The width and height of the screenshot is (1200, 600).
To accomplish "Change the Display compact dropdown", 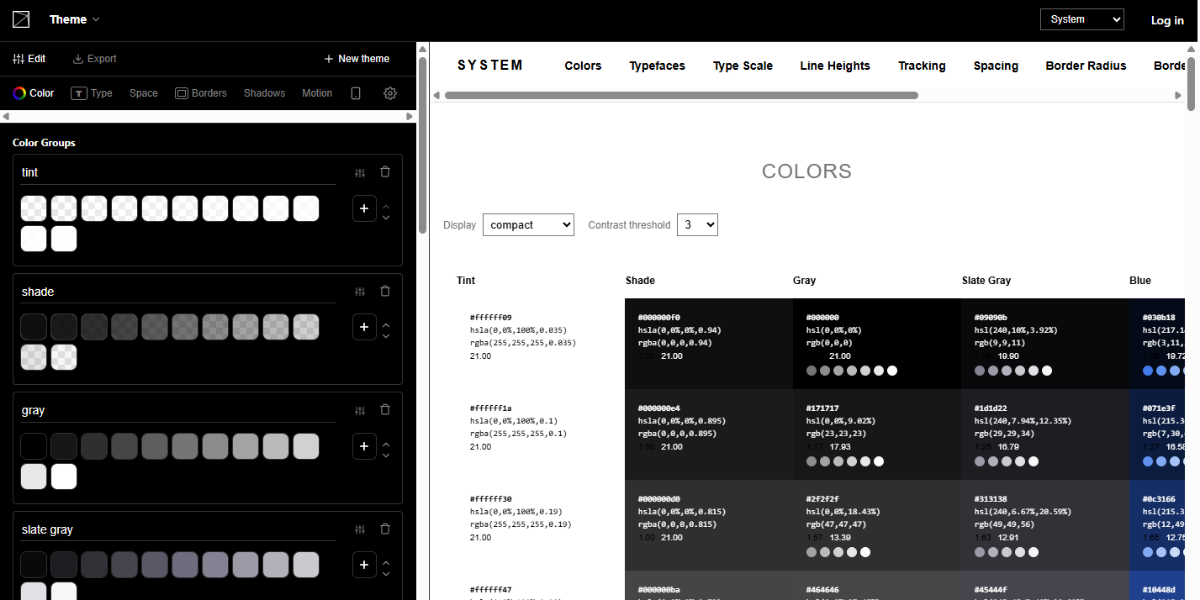I will (528, 224).
